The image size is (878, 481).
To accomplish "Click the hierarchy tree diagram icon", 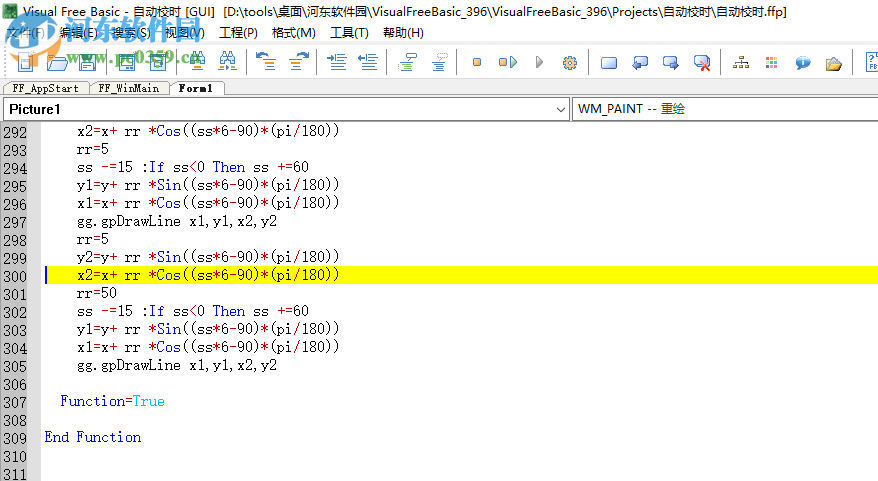I will pos(741,63).
